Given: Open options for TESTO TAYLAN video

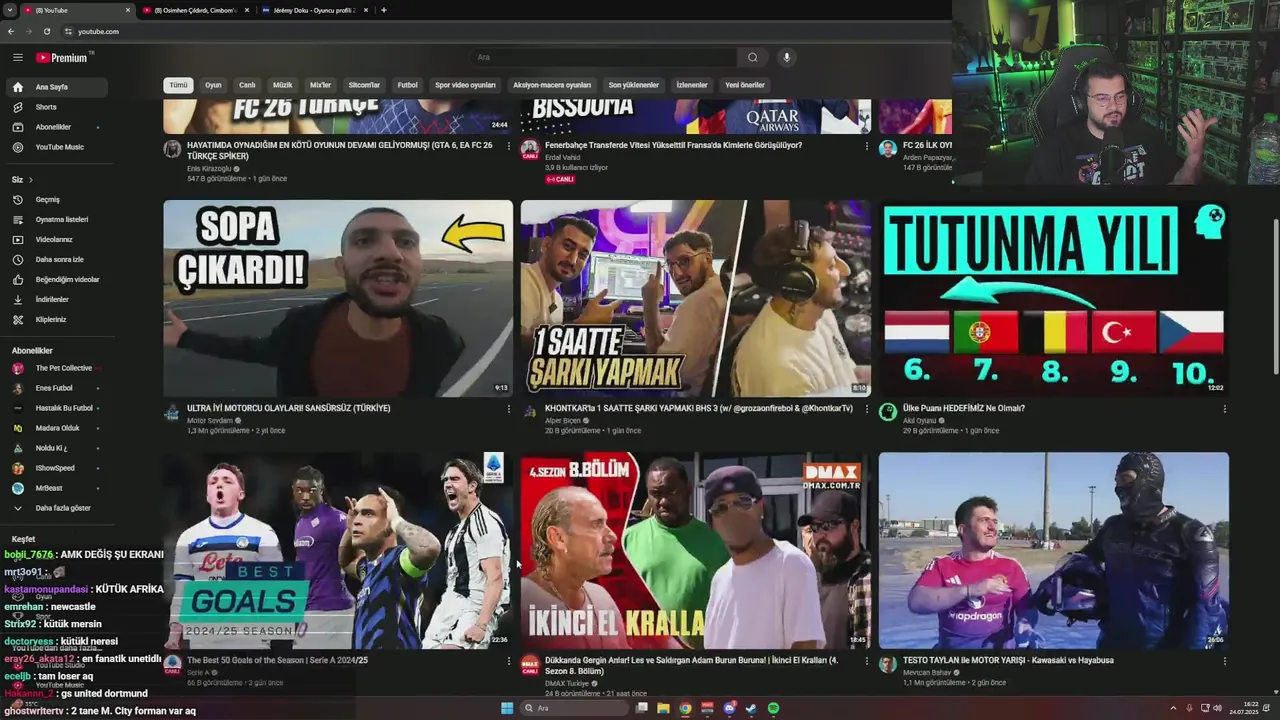Looking at the screenshot, I should pos(1224,660).
